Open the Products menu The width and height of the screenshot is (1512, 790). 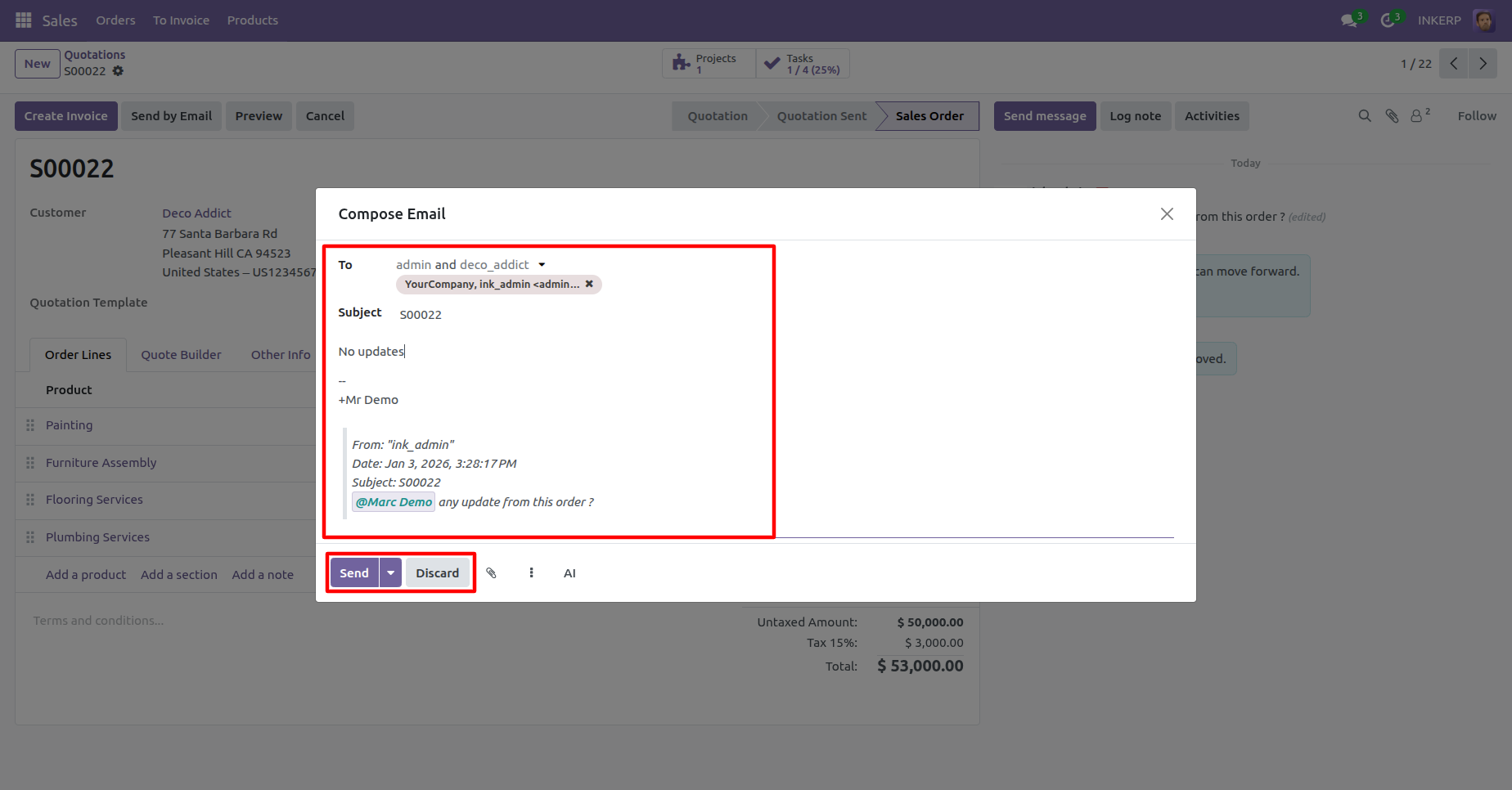tap(253, 20)
